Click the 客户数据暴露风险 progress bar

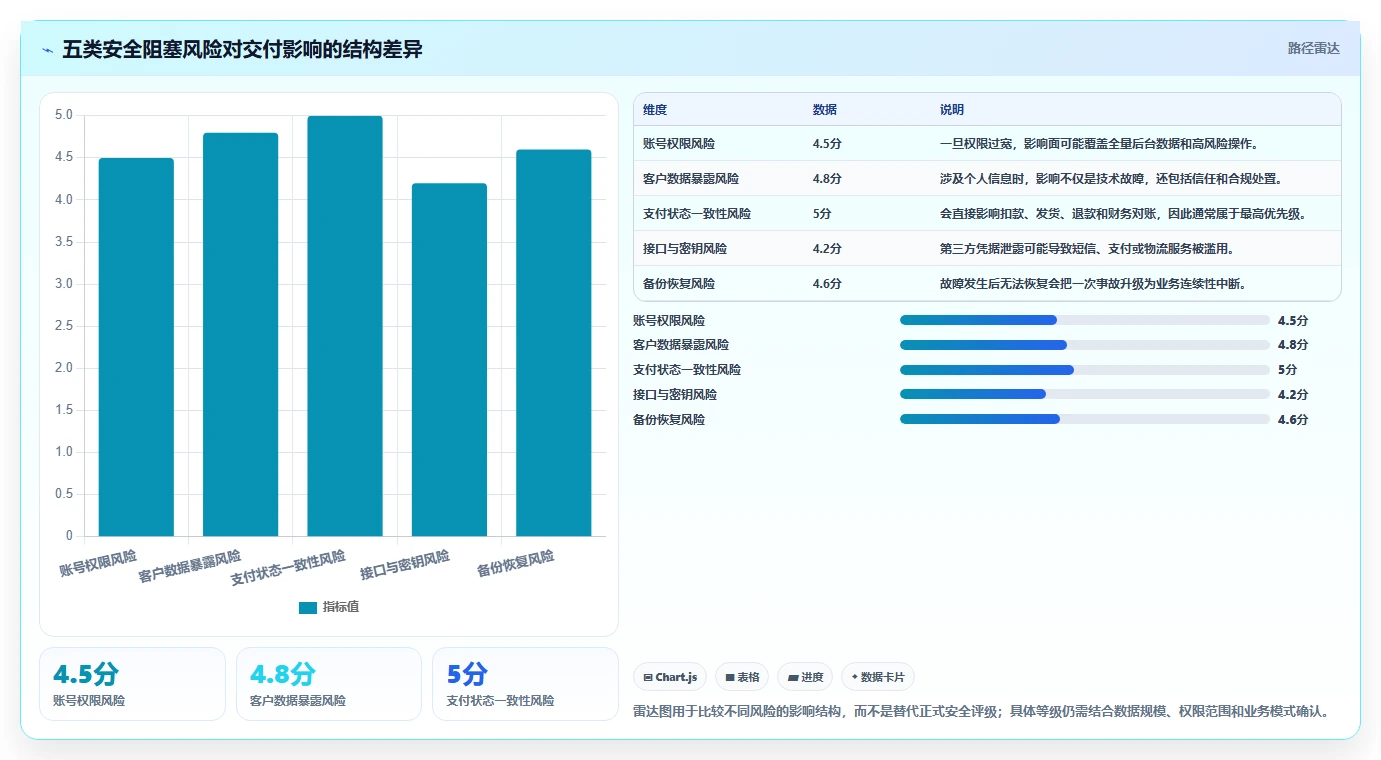pyautogui.click(x=1084, y=345)
